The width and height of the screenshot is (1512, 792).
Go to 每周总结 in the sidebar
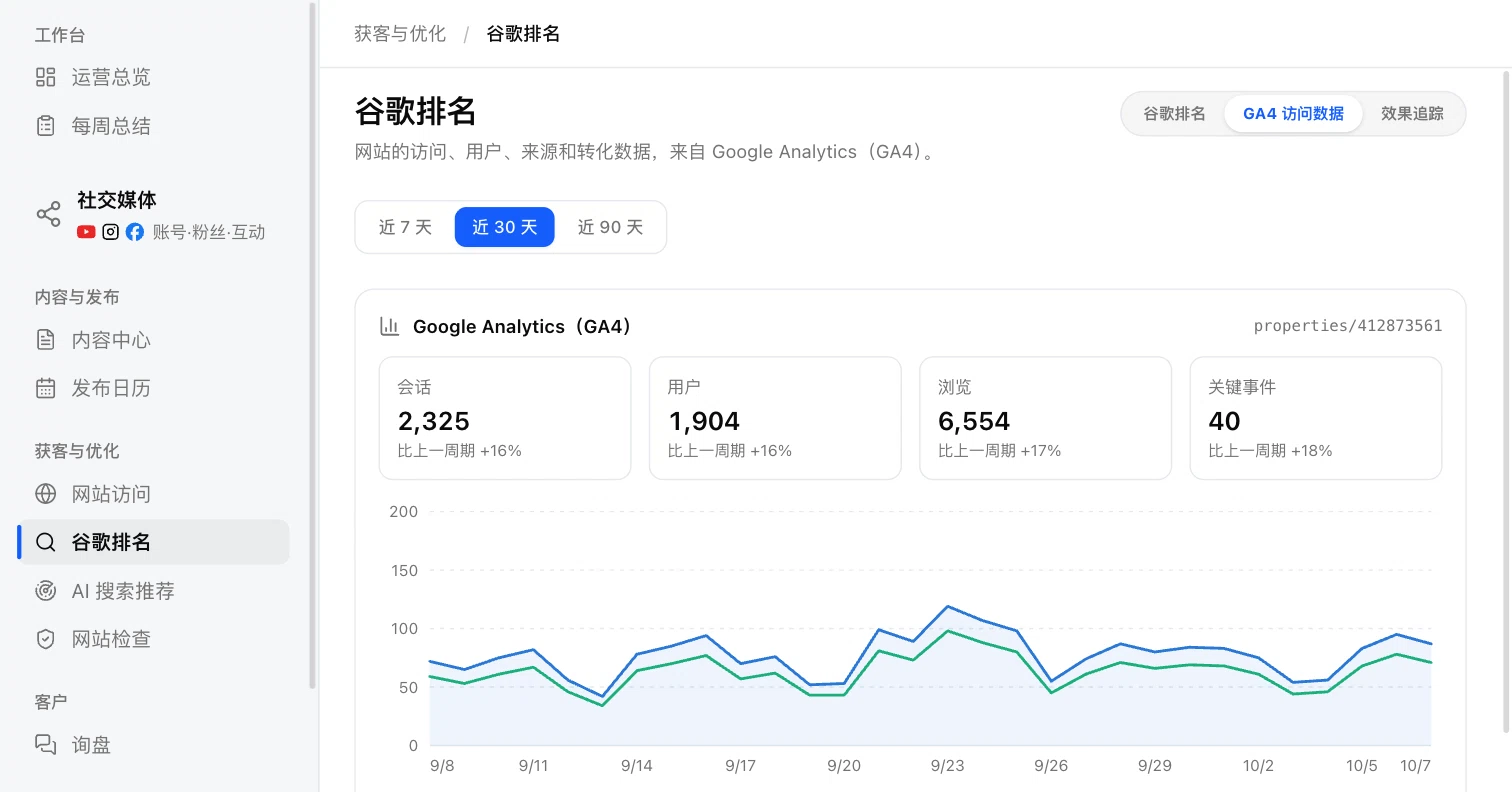coord(153,126)
